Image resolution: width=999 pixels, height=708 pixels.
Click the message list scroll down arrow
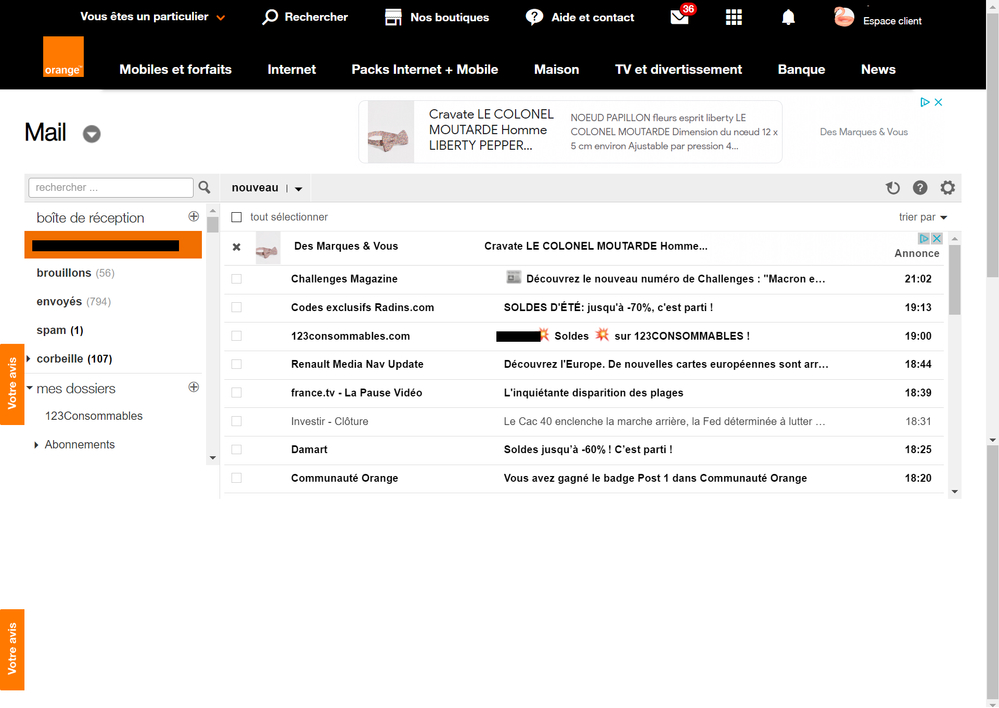point(954,491)
